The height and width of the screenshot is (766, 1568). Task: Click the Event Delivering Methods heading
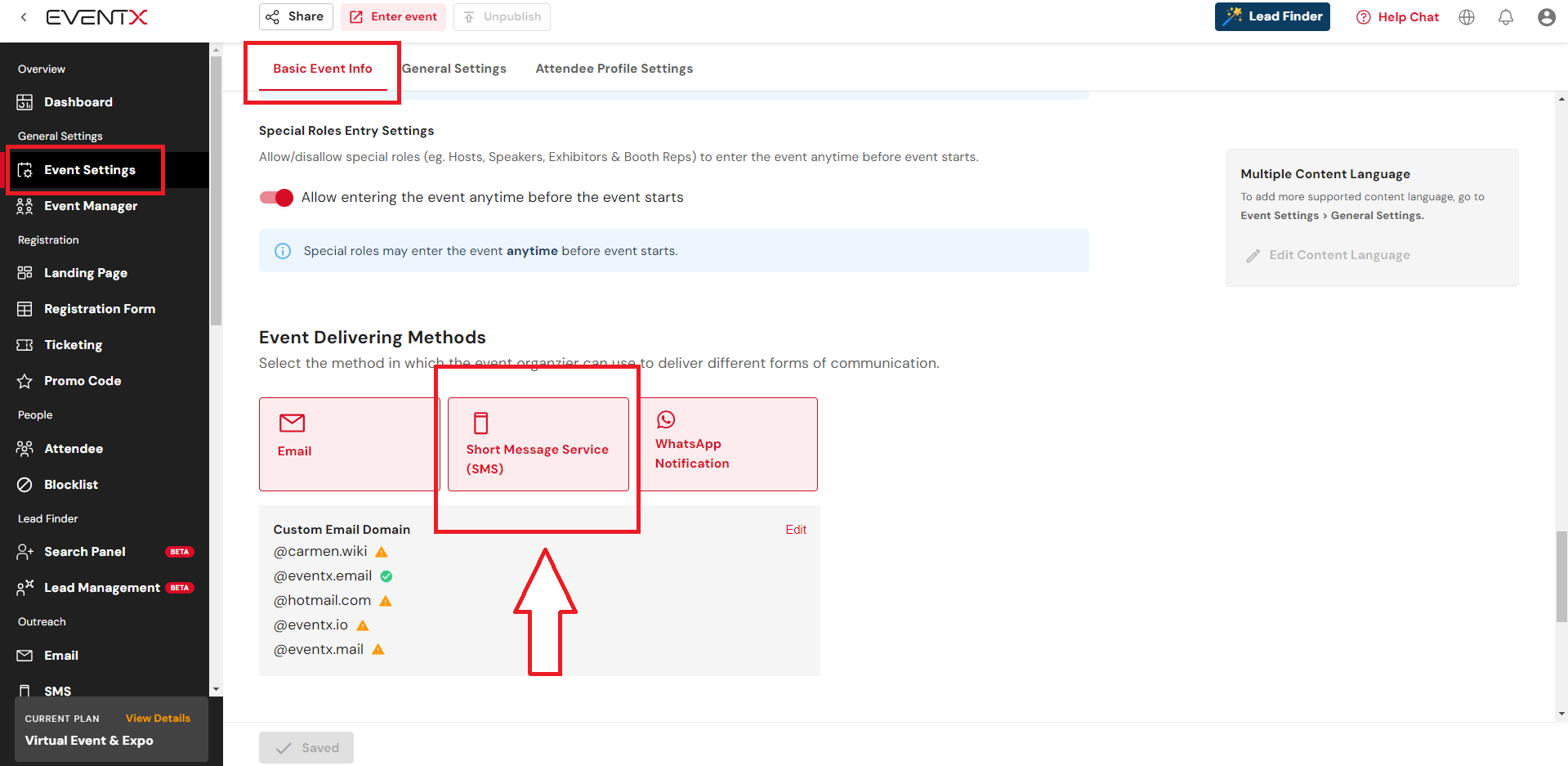coord(373,338)
